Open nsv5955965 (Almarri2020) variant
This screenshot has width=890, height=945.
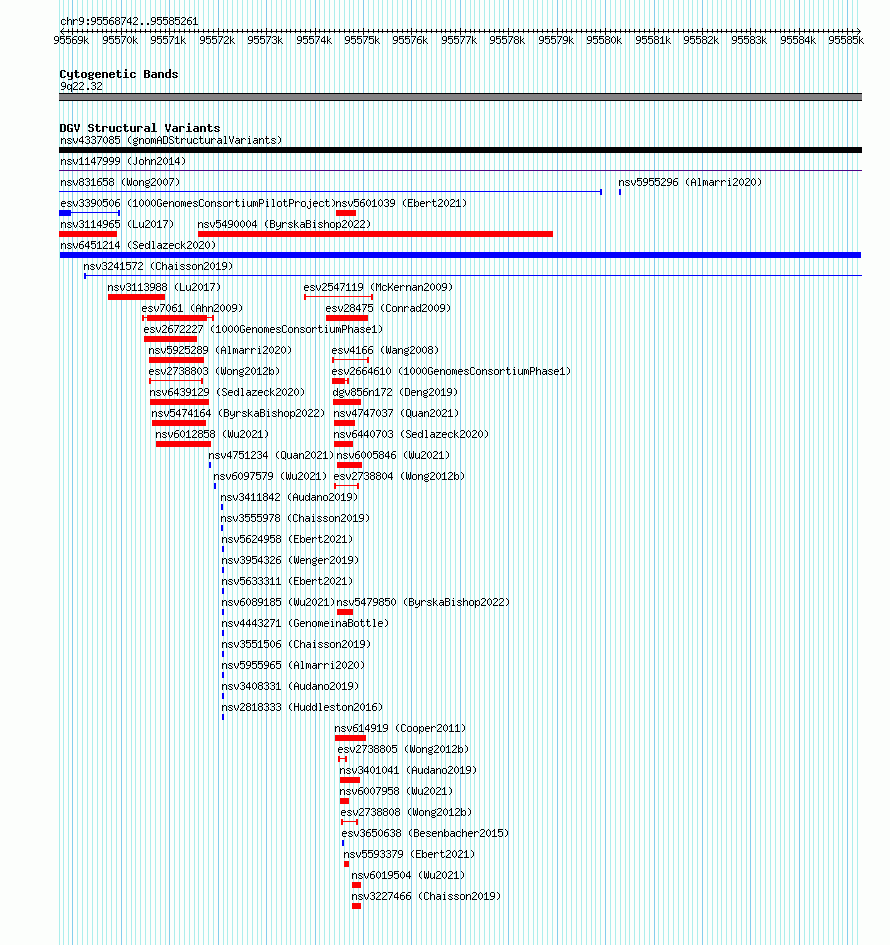coord(293,666)
